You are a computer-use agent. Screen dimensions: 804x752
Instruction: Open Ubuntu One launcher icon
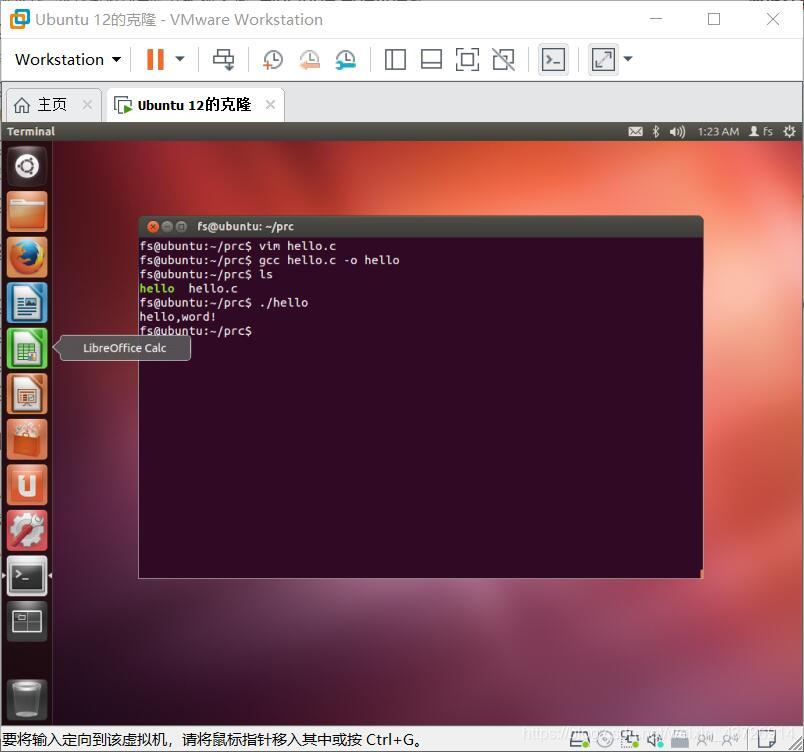click(27, 485)
